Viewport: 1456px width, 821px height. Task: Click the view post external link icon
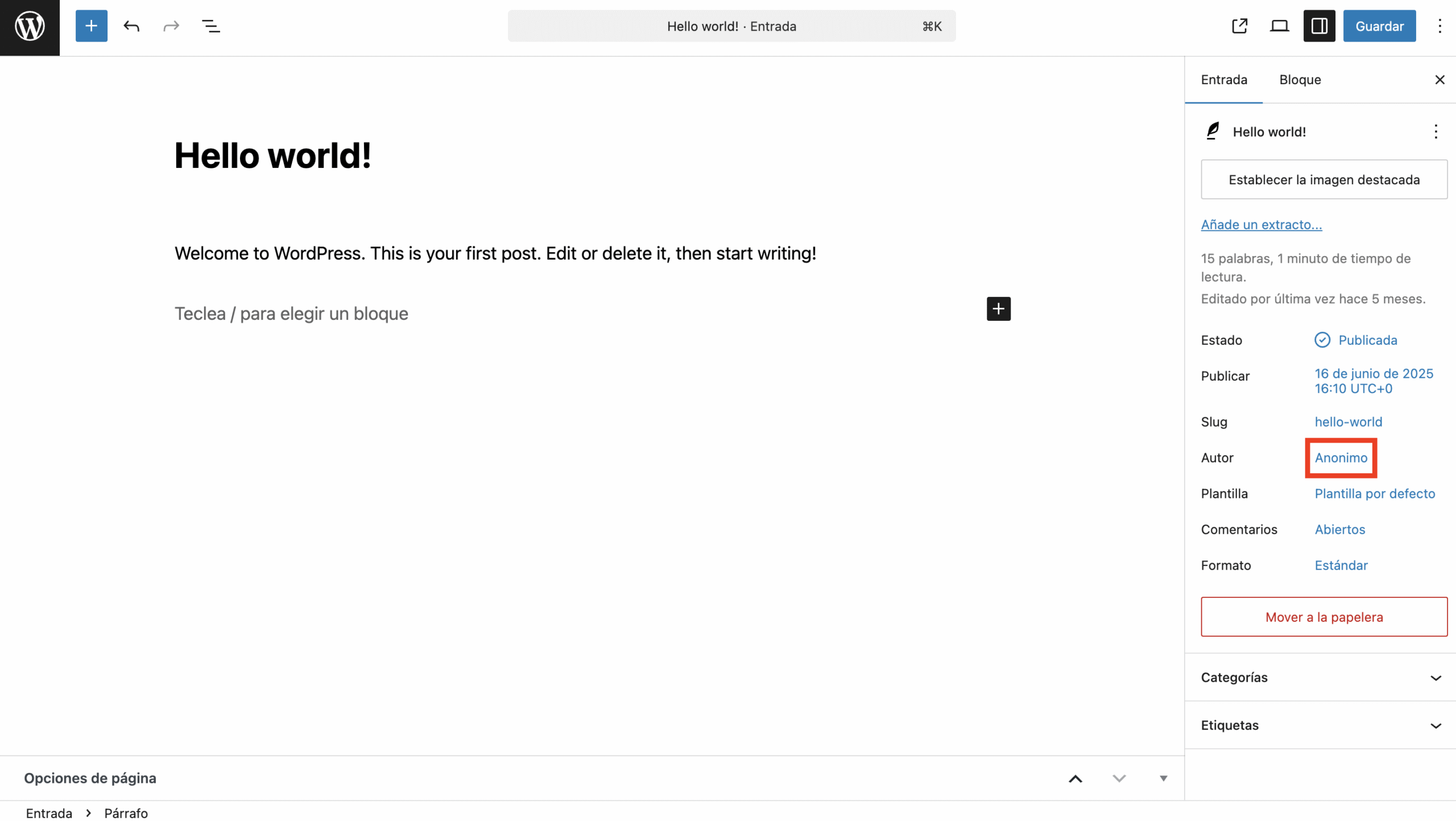(1239, 26)
